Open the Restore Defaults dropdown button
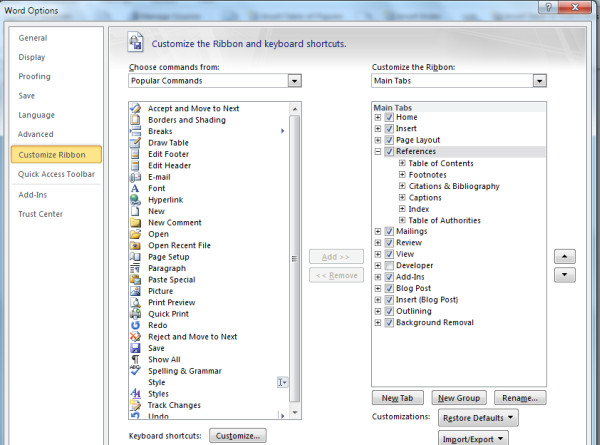 [x=478, y=418]
